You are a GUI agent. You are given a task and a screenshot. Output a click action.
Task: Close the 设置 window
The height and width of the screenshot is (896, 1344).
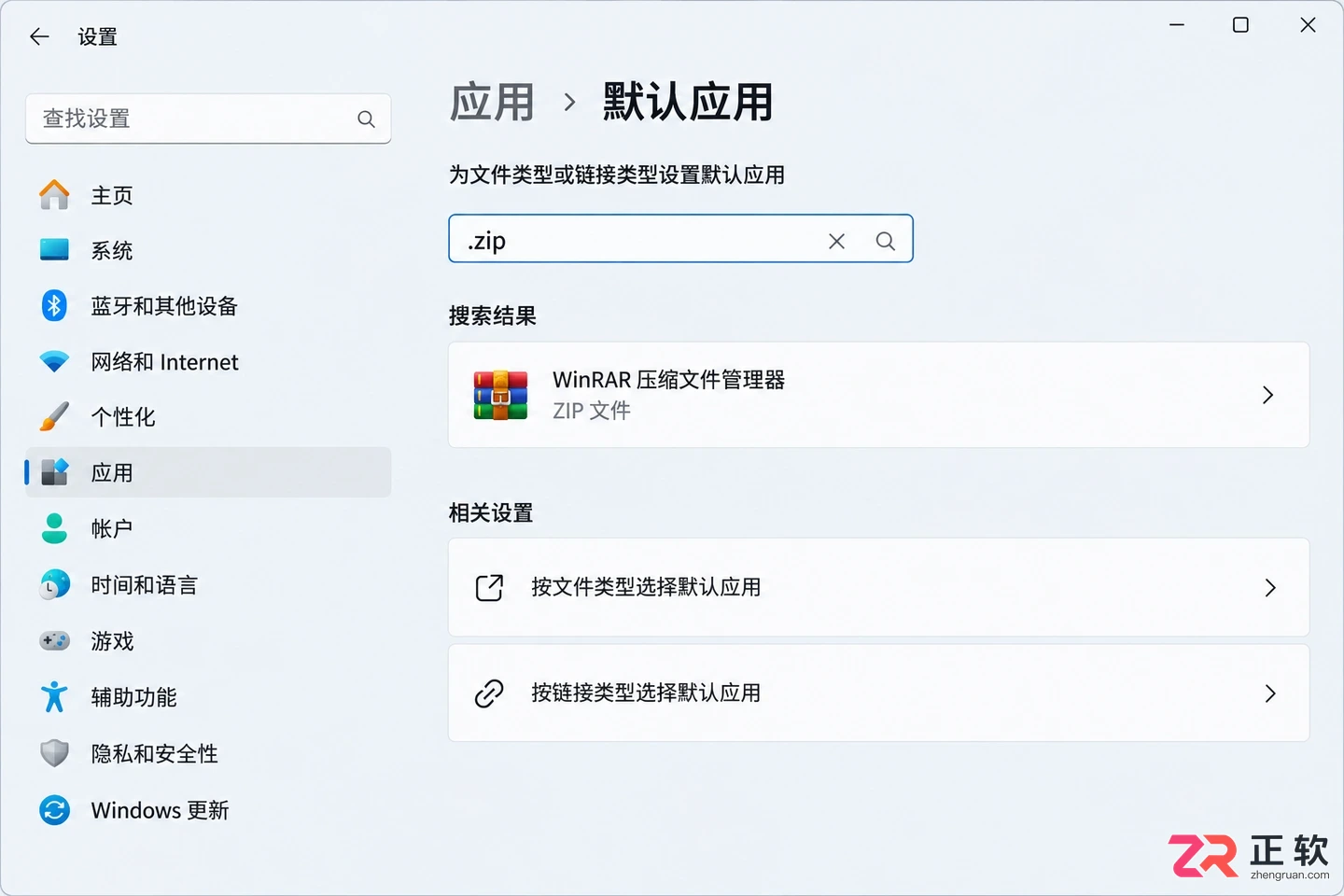[1308, 25]
